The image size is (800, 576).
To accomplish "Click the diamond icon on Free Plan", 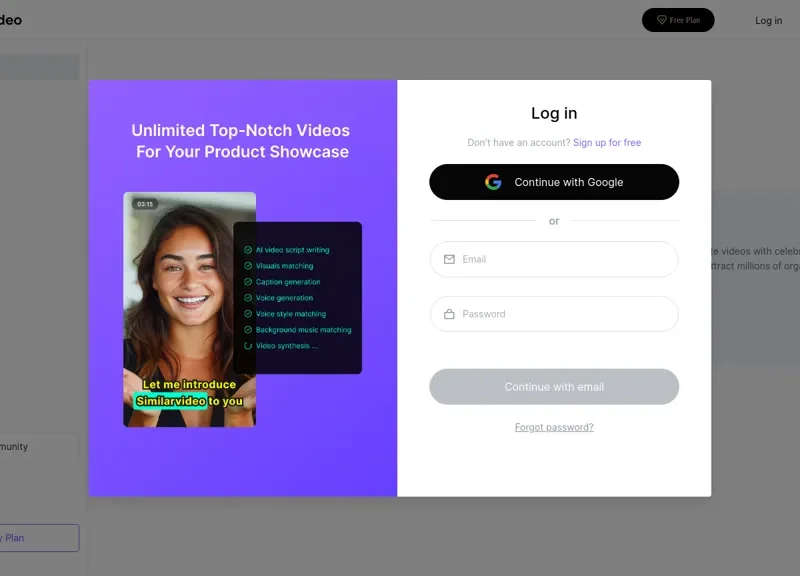I will coord(662,20).
